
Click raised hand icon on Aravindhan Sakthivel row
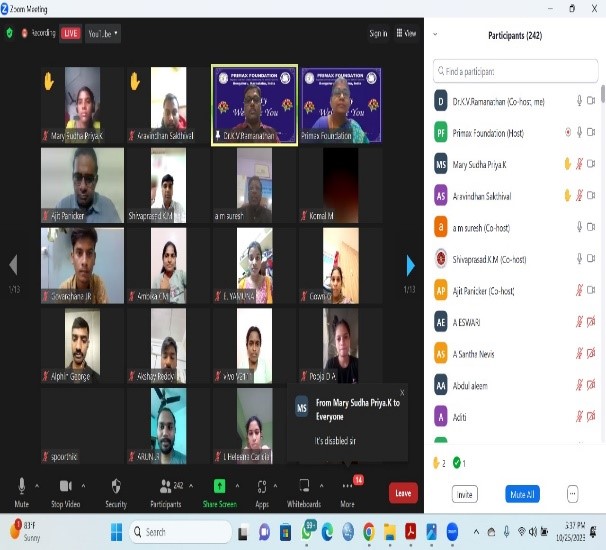coord(567,196)
